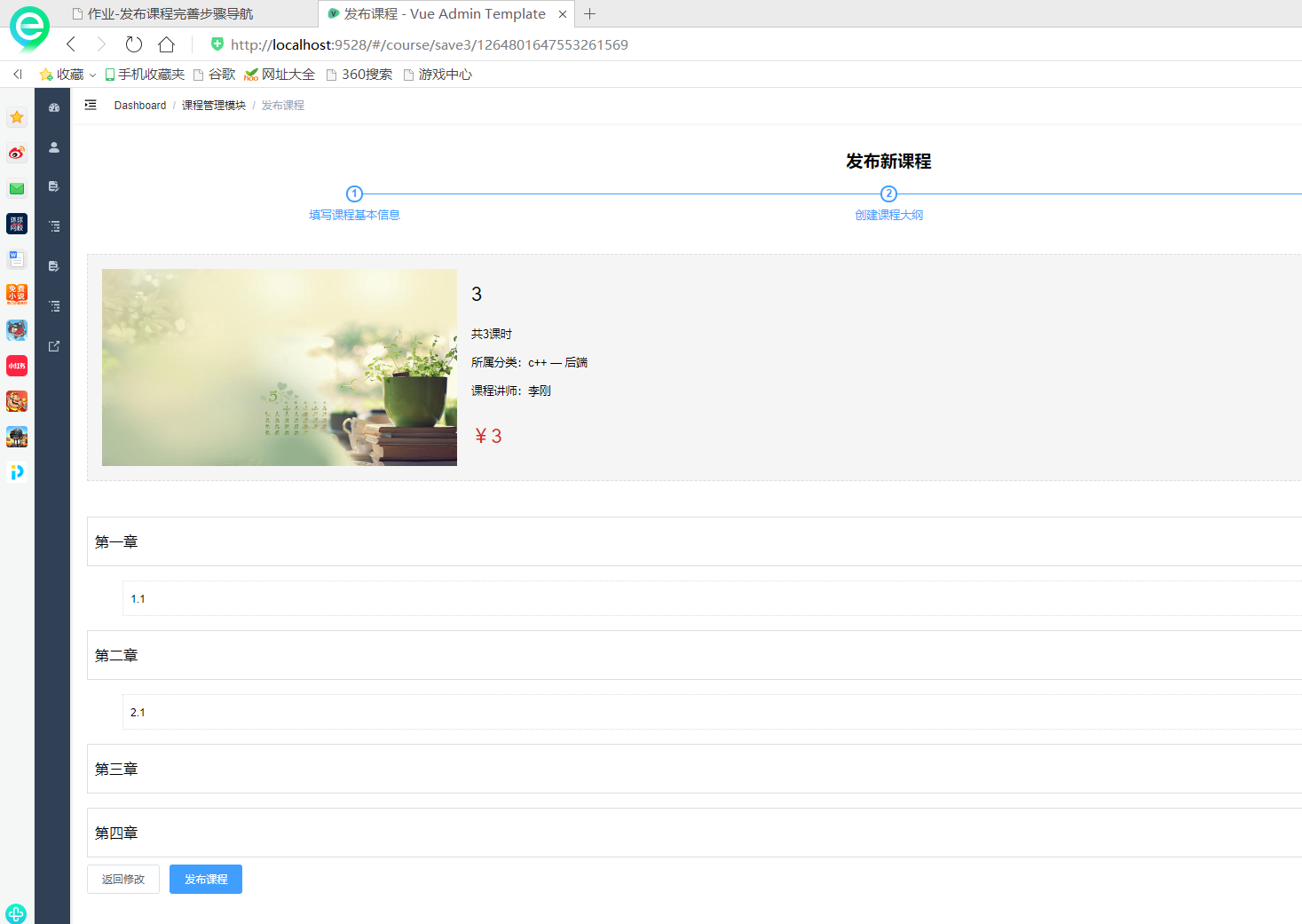Click the first list-style menu icon in sidebar

pyautogui.click(x=53, y=225)
